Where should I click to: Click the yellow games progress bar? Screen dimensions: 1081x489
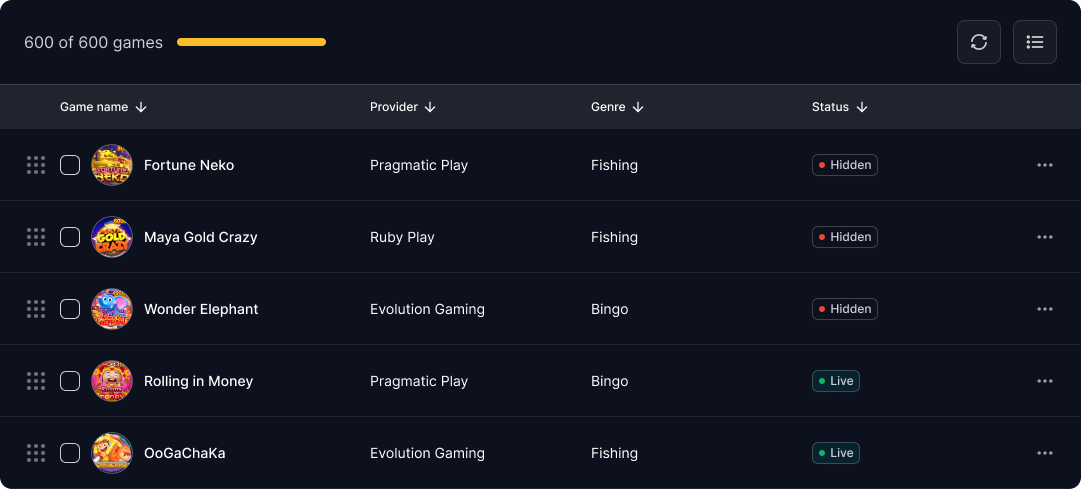[251, 42]
